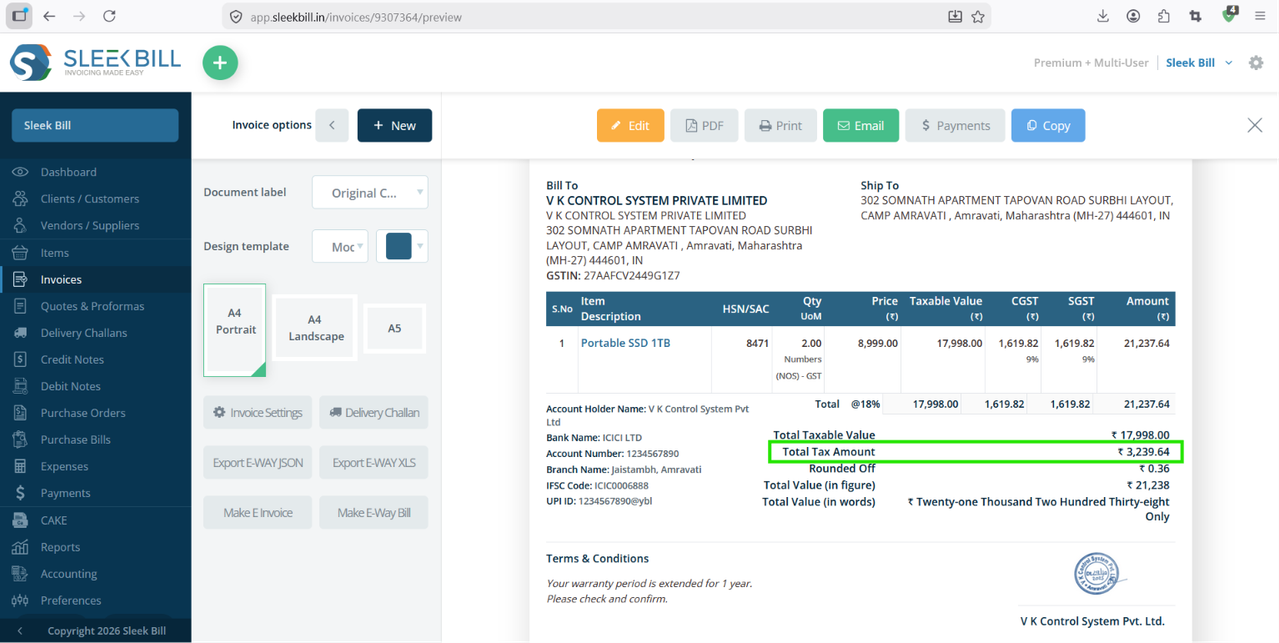Reload the page with refresh icon
Image resolution: width=1279 pixels, height=643 pixels.
coord(110,16)
